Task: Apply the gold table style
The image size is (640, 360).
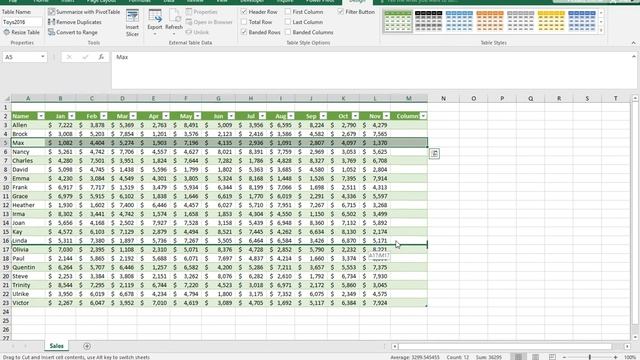Action: [551, 21]
